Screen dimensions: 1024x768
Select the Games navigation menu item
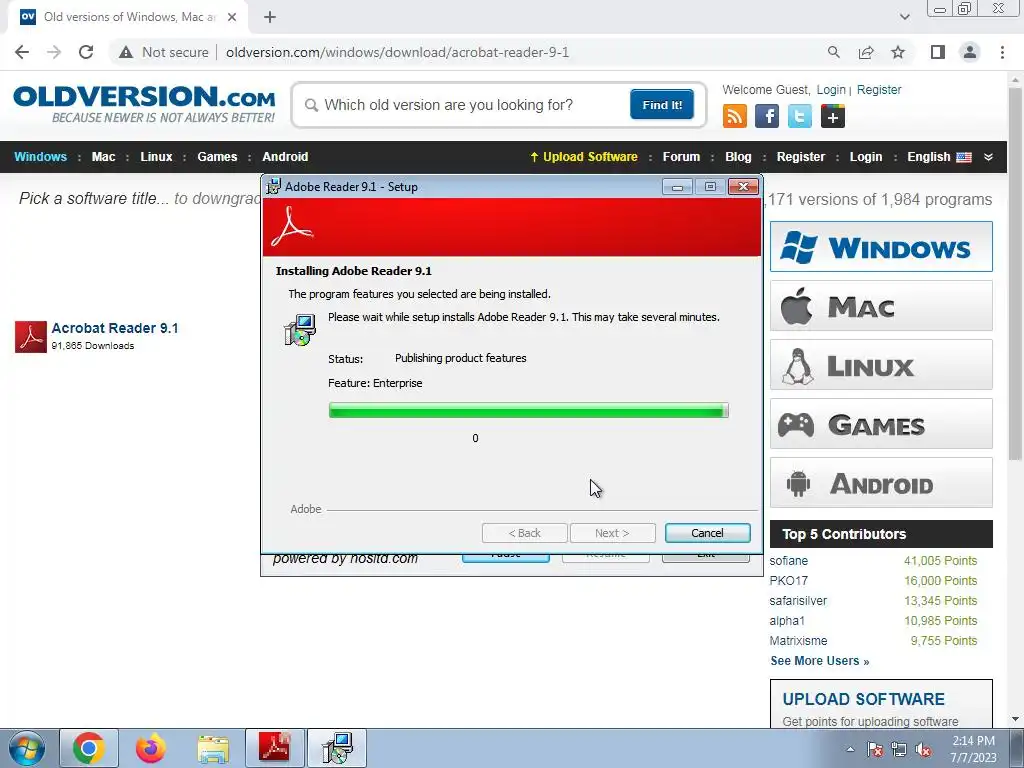(217, 157)
